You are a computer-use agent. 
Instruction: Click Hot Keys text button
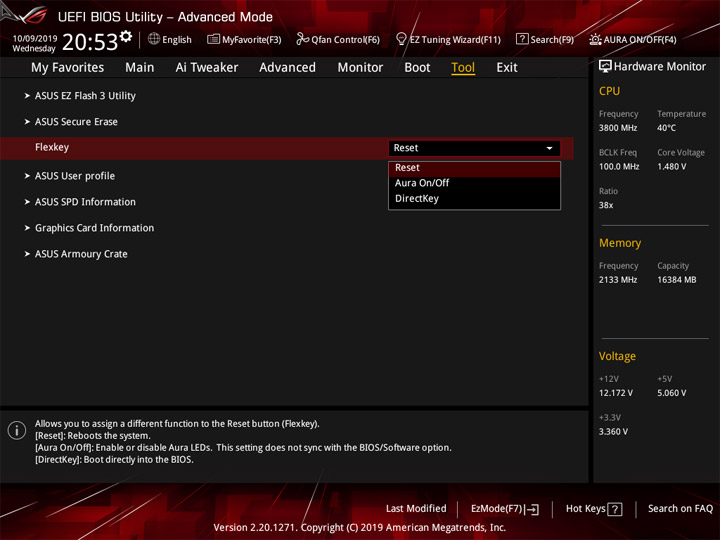pos(585,509)
